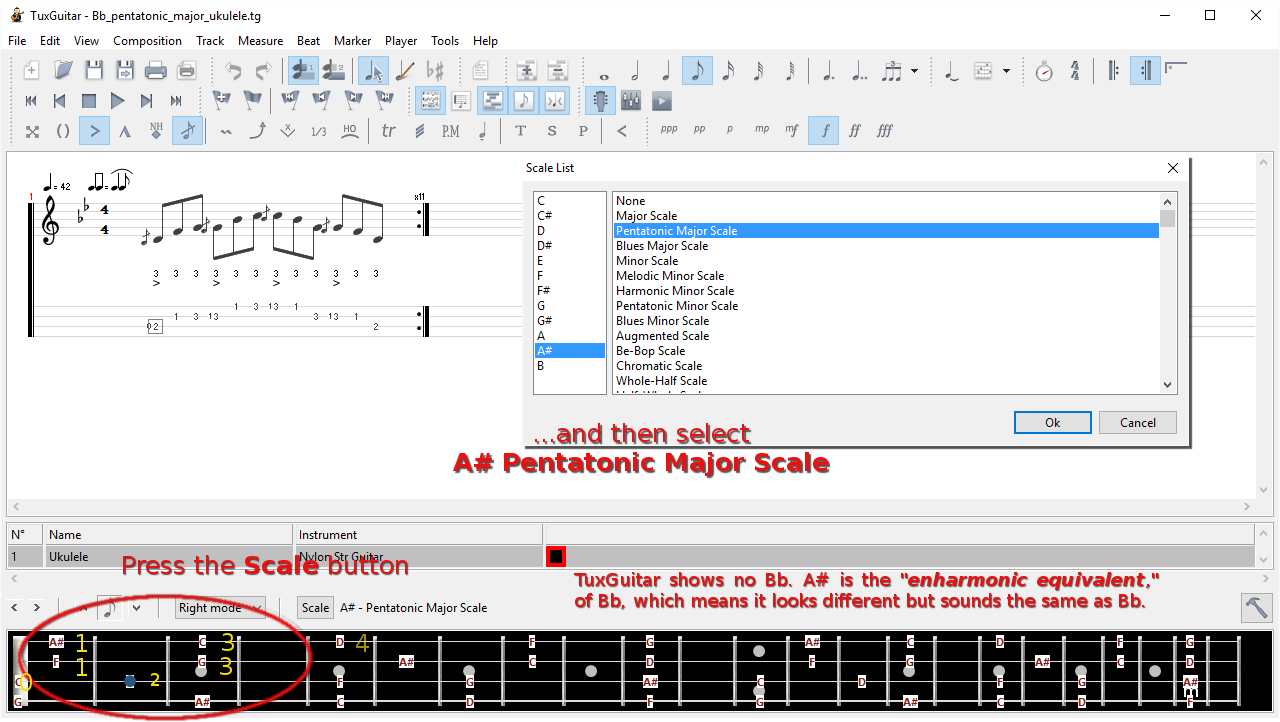Click the time signature 4/4 icon
The height and width of the screenshot is (722, 1280).
(x=1075, y=71)
